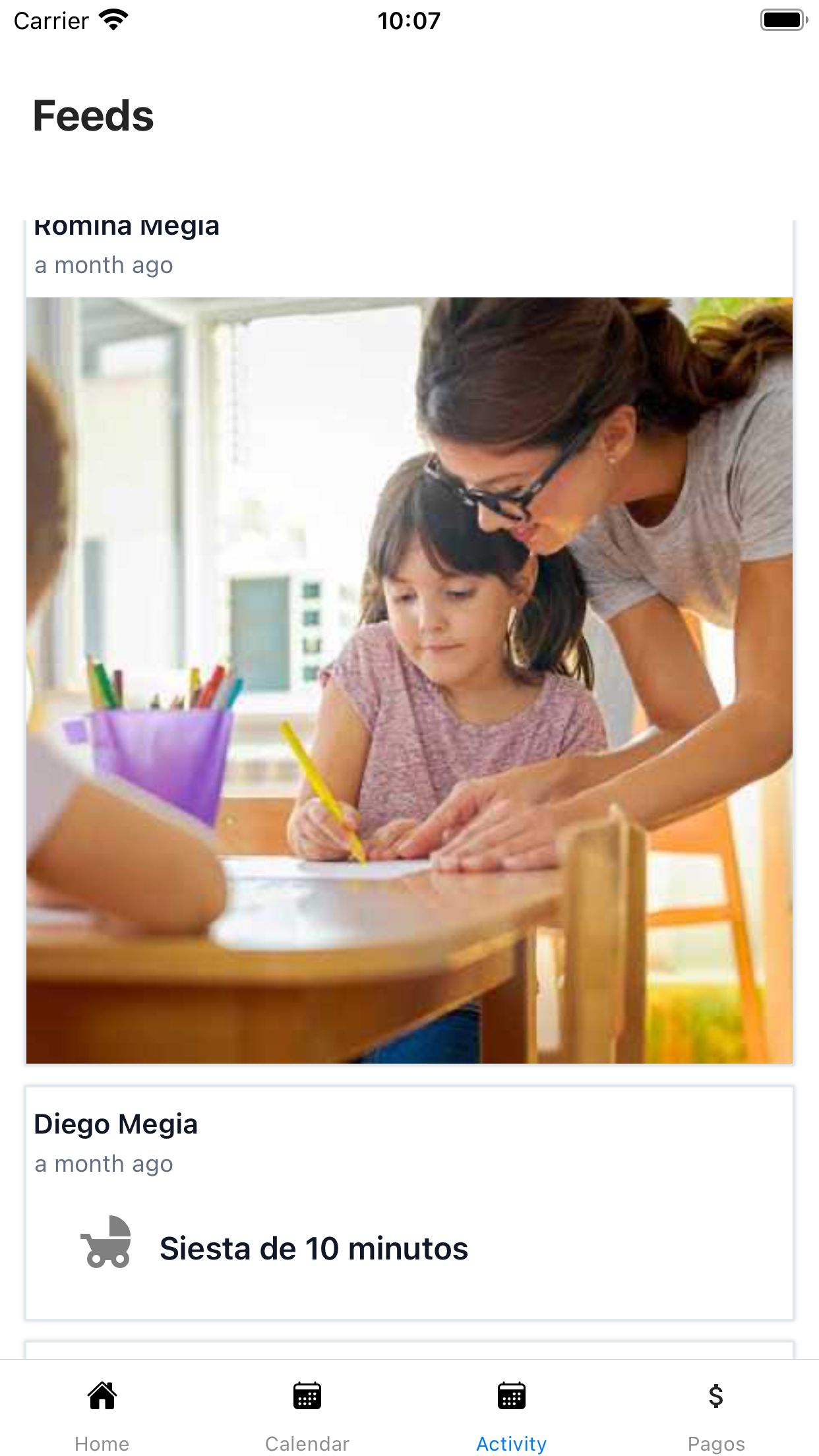Viewport: 819px width, 1456px height.
Task: Tap the Carrier label in status bar
Action: coord(51,21)
